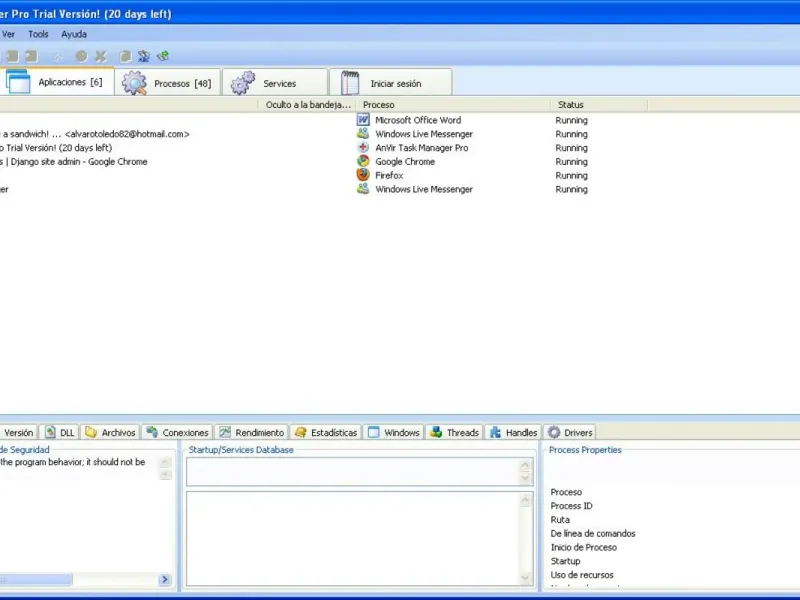Click the blue toolbar icon beside green arrow
The height and width of the screenshot is (600, 800).
(x=144, y=56)
